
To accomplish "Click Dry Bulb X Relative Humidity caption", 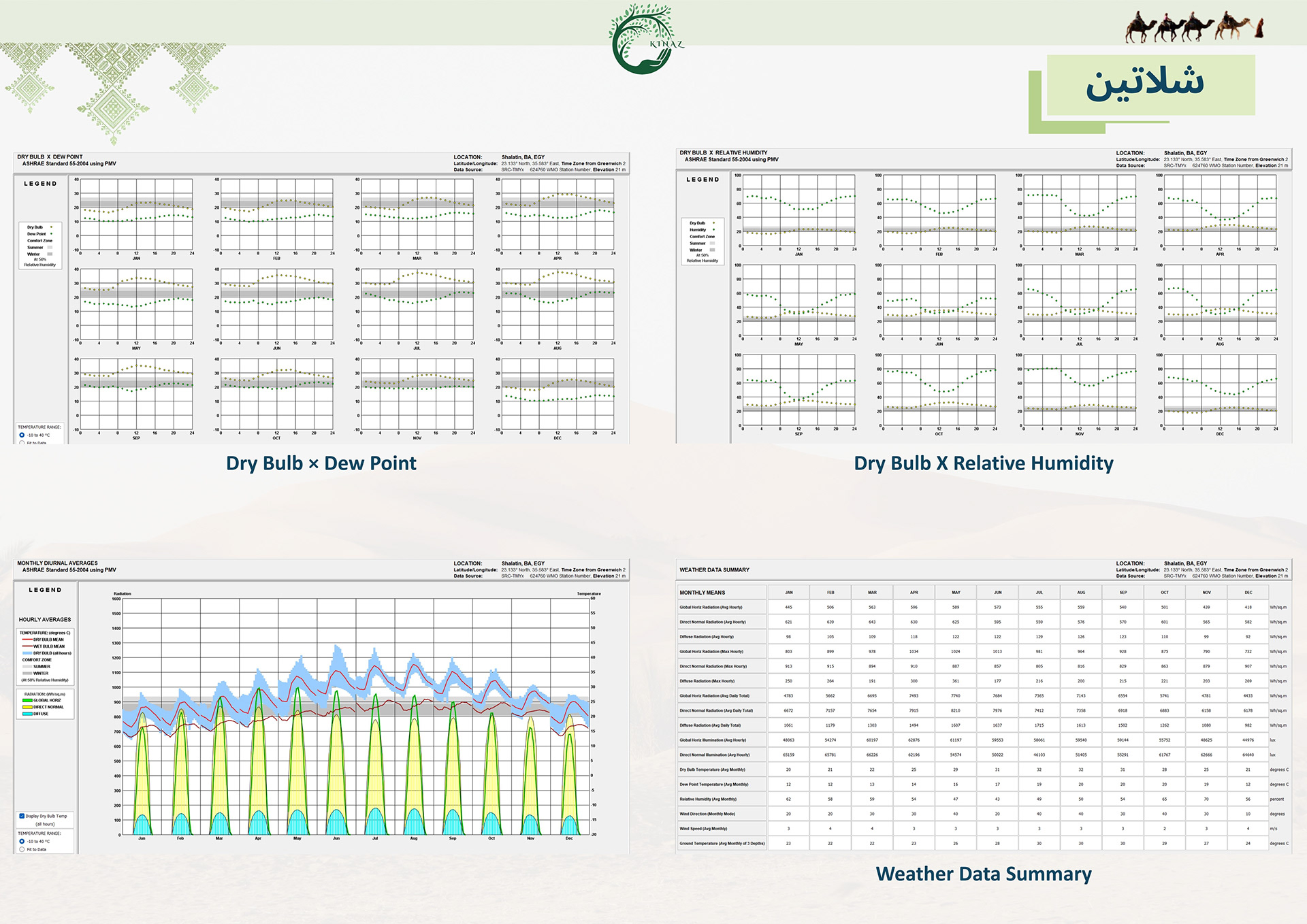I will [983, 463].
